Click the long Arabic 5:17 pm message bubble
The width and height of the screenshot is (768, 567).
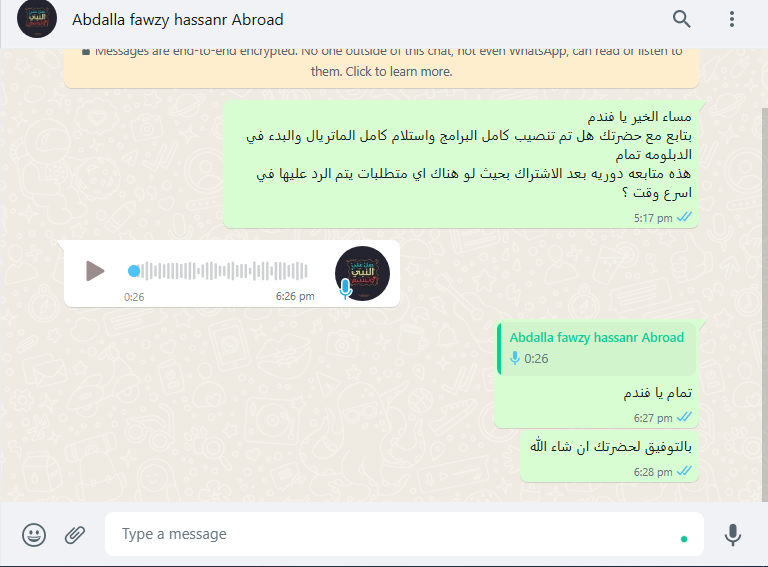461,164
